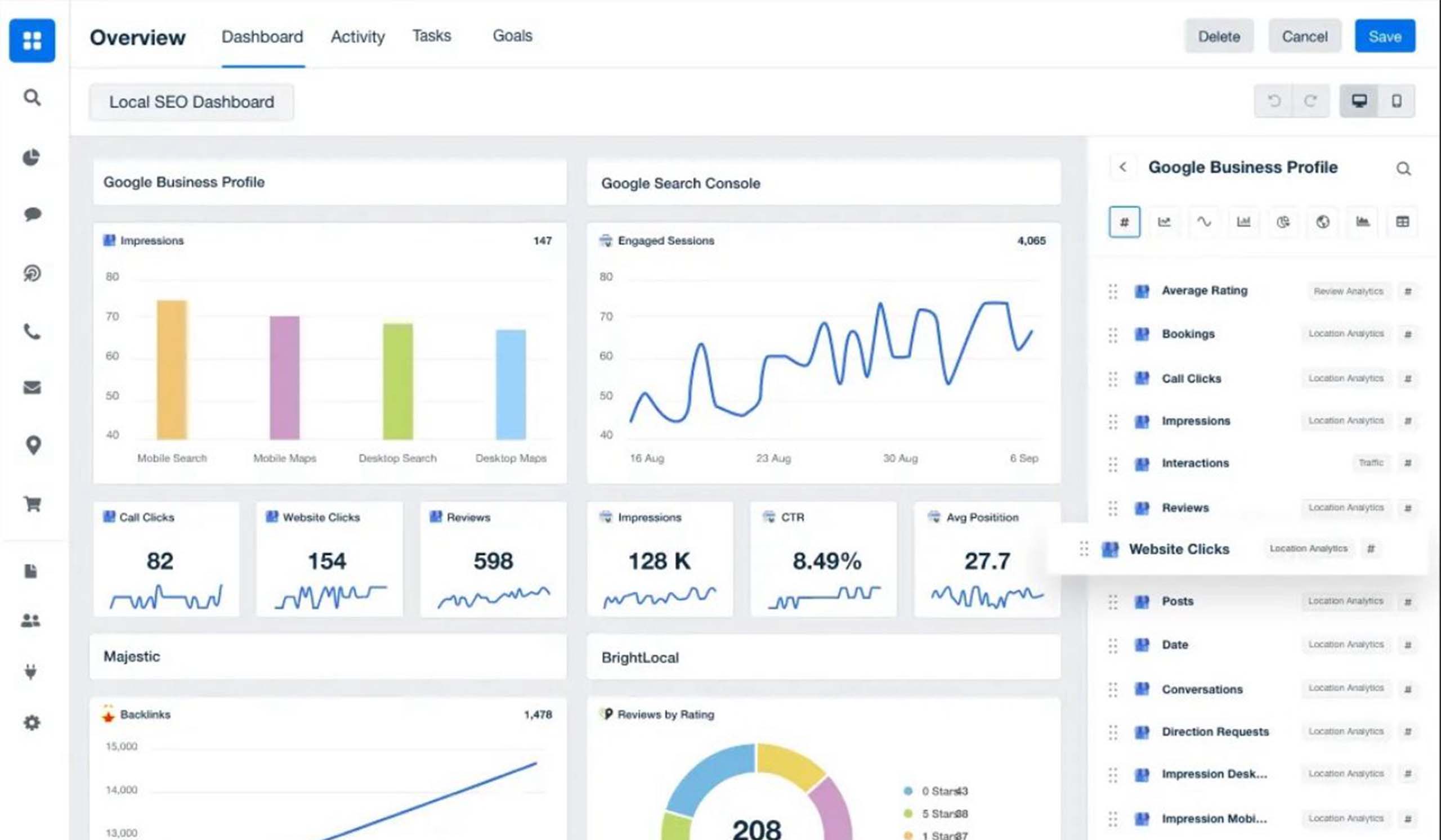
Task: Go back from Google Business Profile panel
Action: pyautogui.click(x=1122, y=167)
